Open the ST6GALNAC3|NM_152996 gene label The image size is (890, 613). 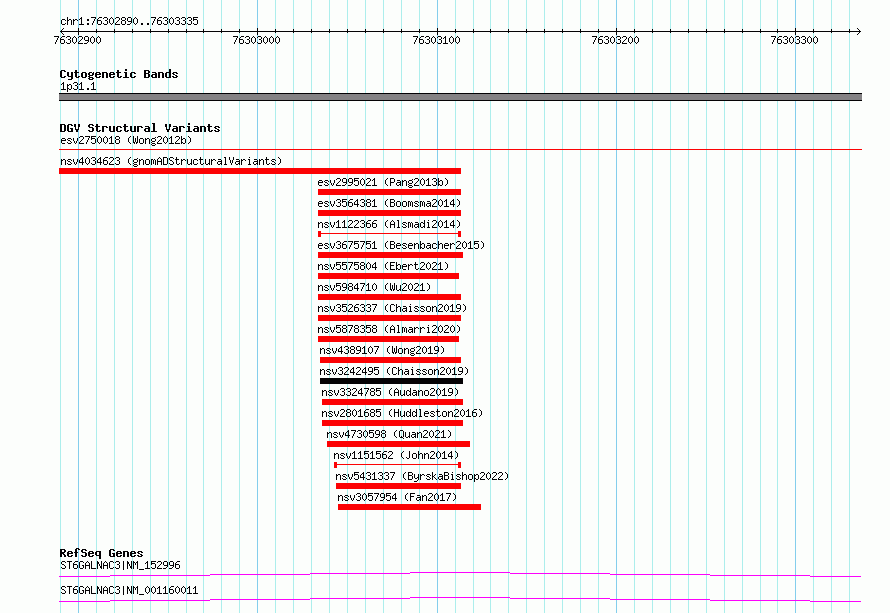click(120, 565)
